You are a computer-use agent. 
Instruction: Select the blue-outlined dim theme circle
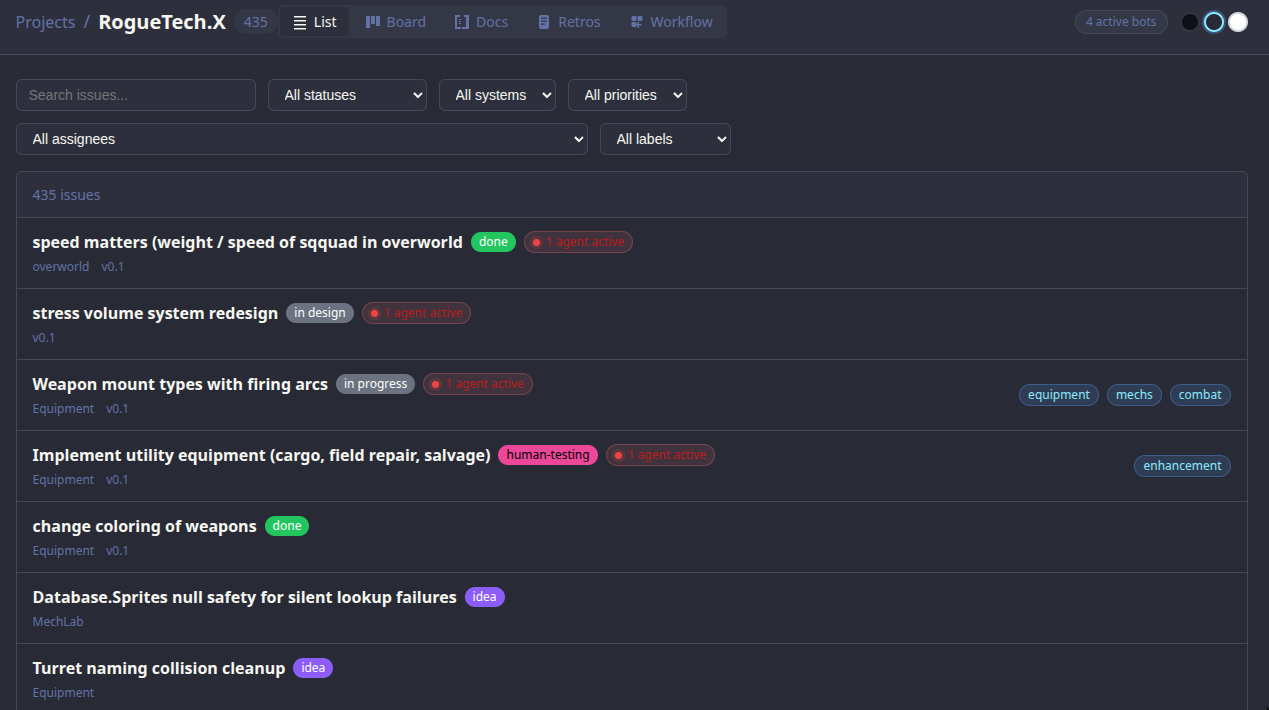click(1214, 22)
